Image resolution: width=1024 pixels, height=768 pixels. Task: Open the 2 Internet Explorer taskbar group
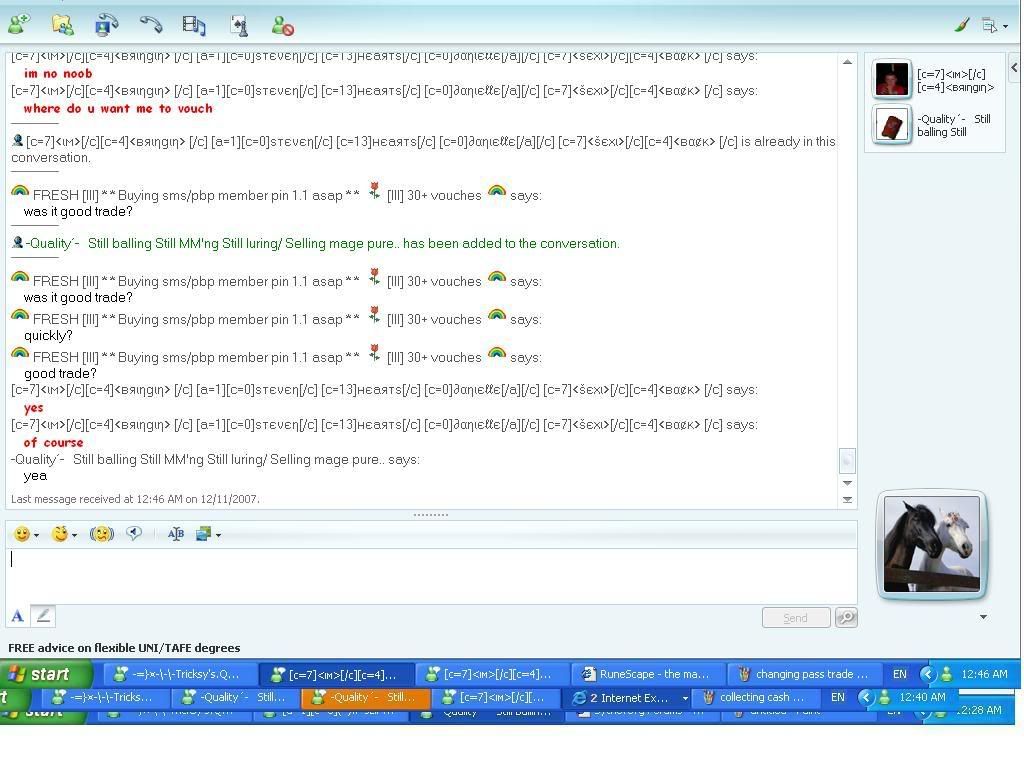[626, 697]
